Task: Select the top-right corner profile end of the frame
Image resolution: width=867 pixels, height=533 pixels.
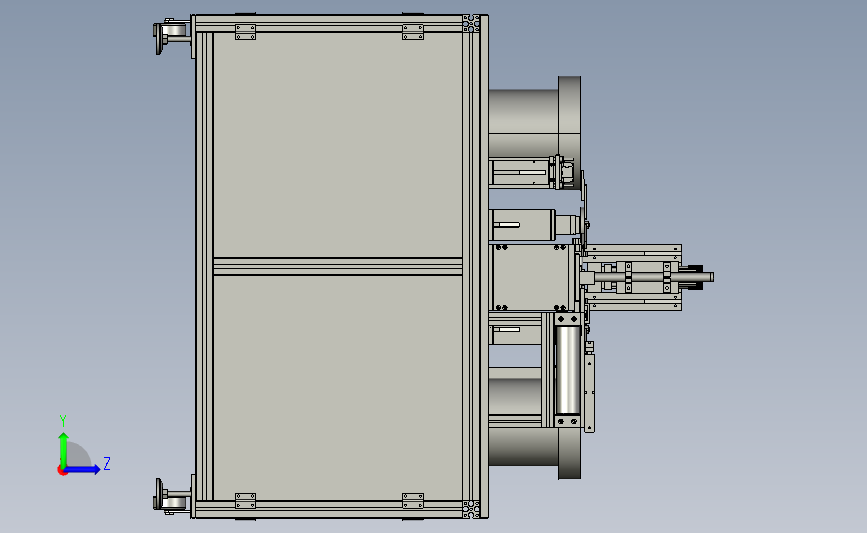Action: tap(471, 24)
